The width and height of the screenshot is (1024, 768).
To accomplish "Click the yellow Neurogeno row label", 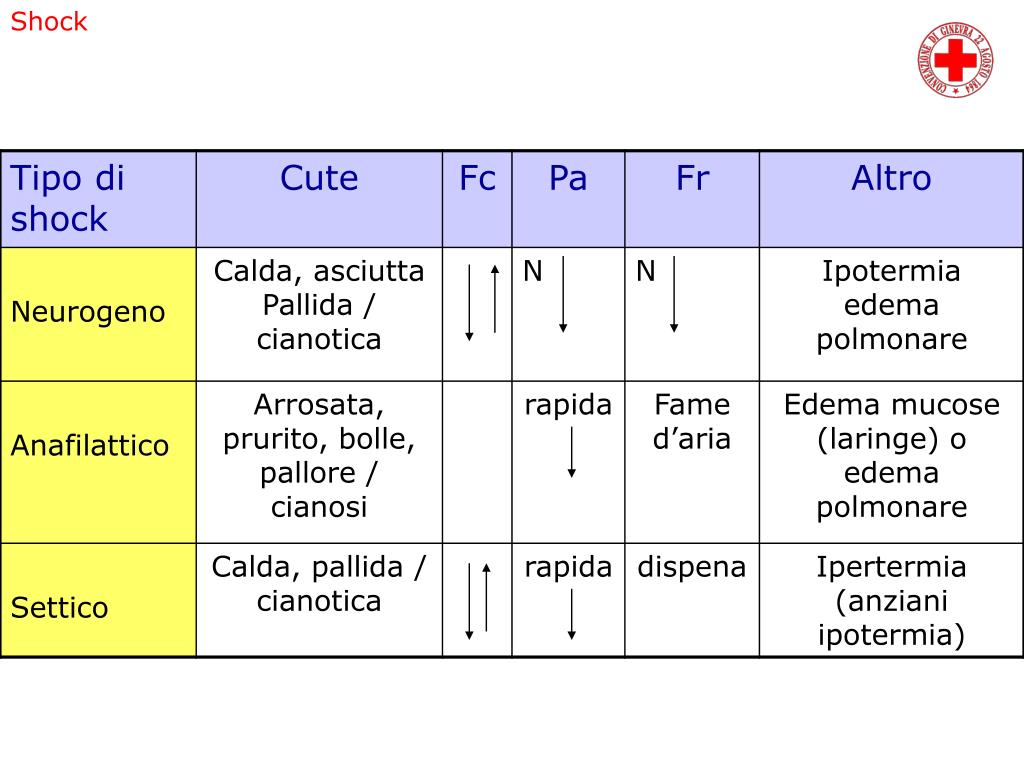I will point(99,314).
